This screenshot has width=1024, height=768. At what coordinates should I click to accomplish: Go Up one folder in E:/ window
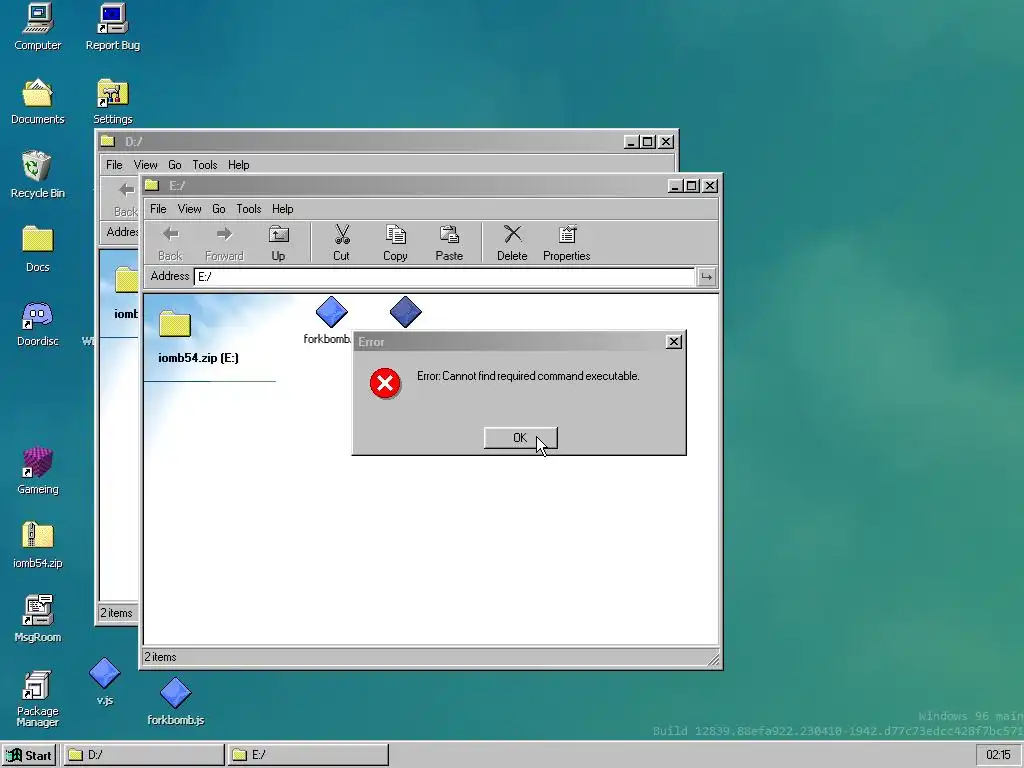click(278, 243)
